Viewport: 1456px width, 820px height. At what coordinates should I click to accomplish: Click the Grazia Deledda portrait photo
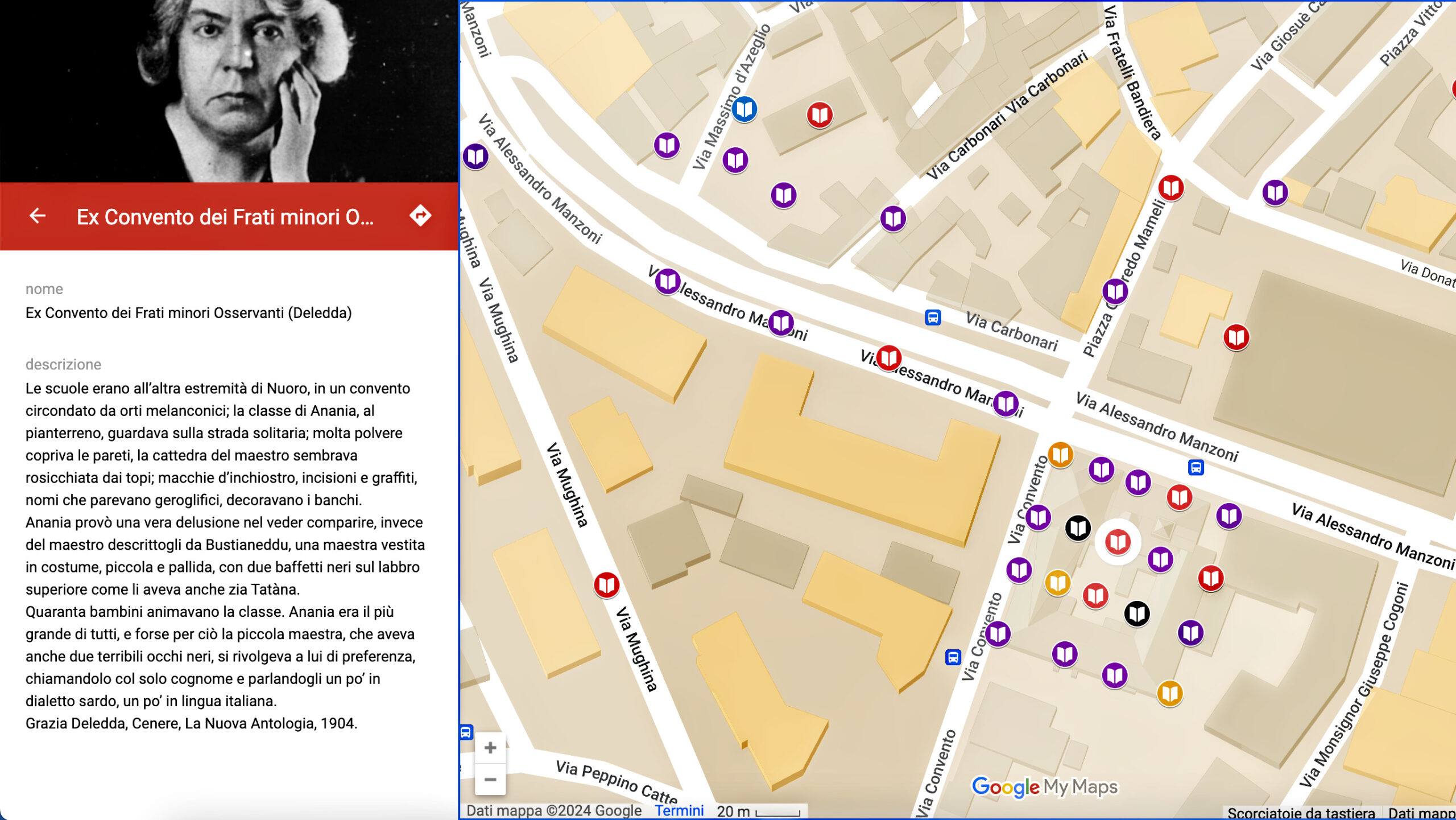tap(229, 91)
